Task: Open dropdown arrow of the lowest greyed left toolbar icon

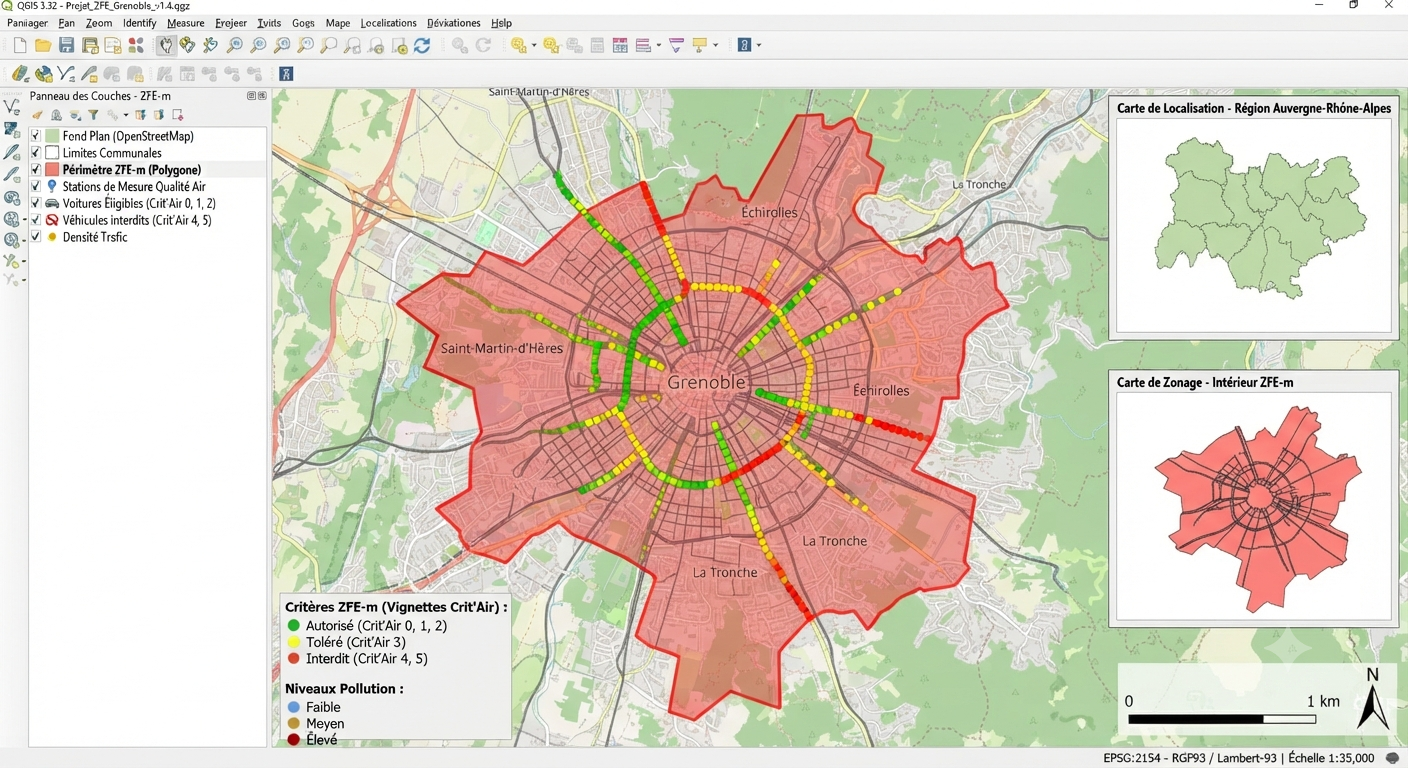Action: (23, 281)
